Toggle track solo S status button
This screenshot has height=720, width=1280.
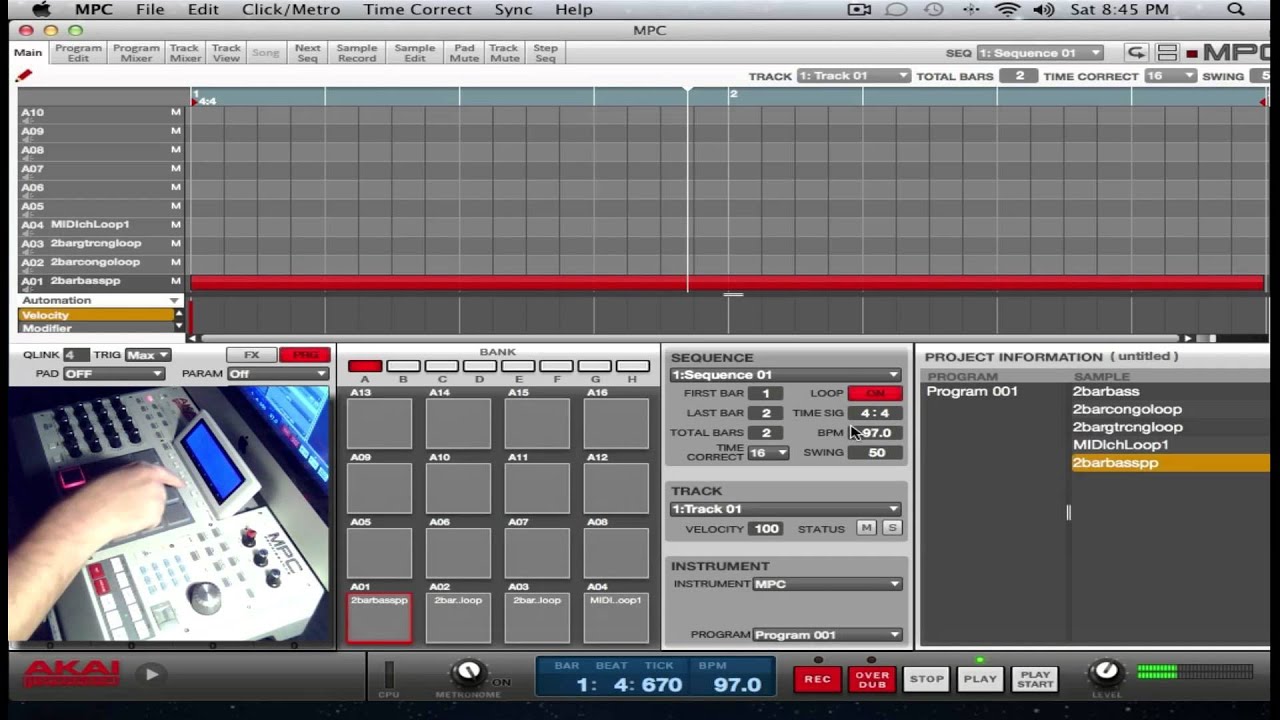coord(891,528)
